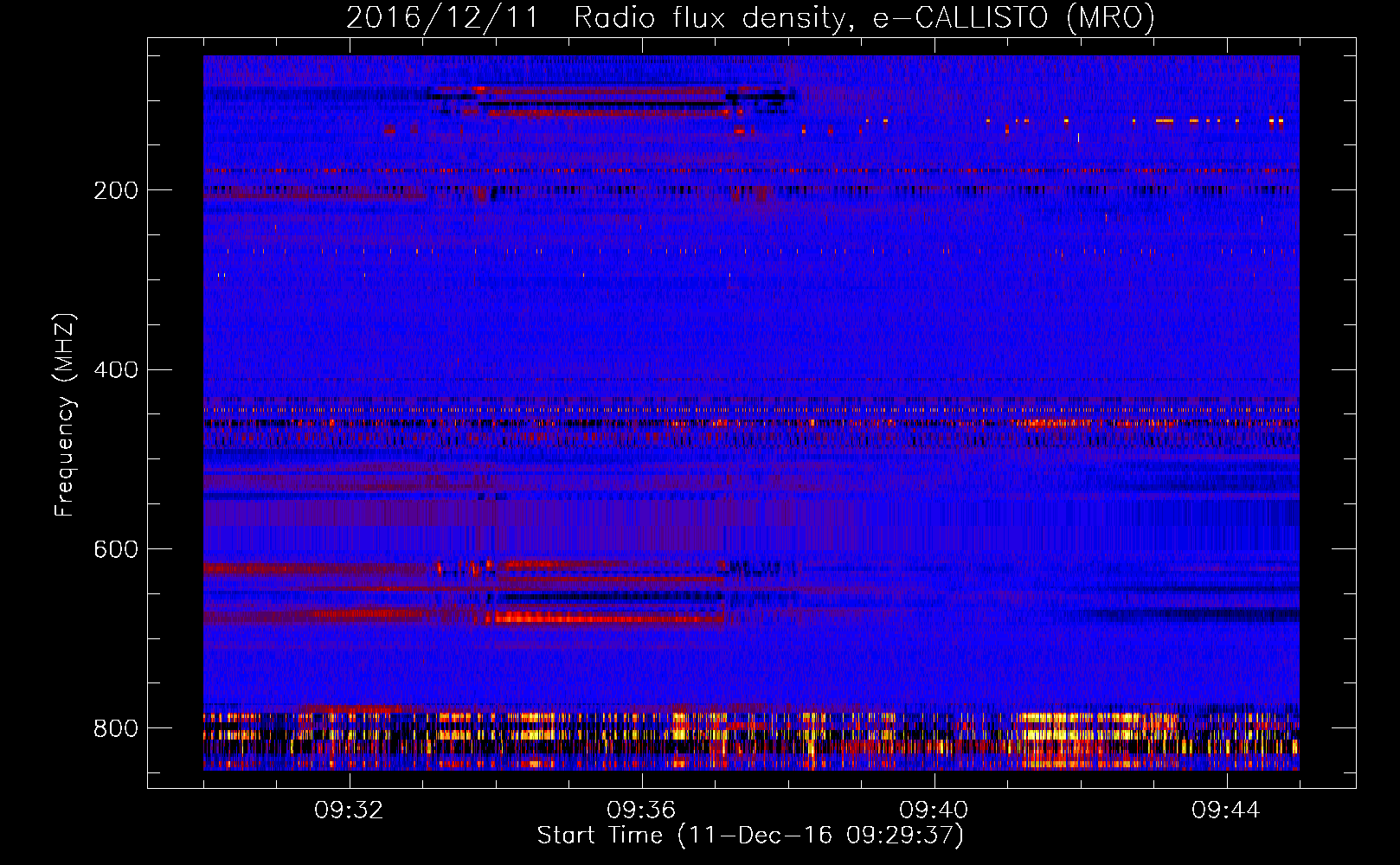Click the 800 frequency tick label
The width and height of the screenshot is (1400, 865).
coord(116,728)
